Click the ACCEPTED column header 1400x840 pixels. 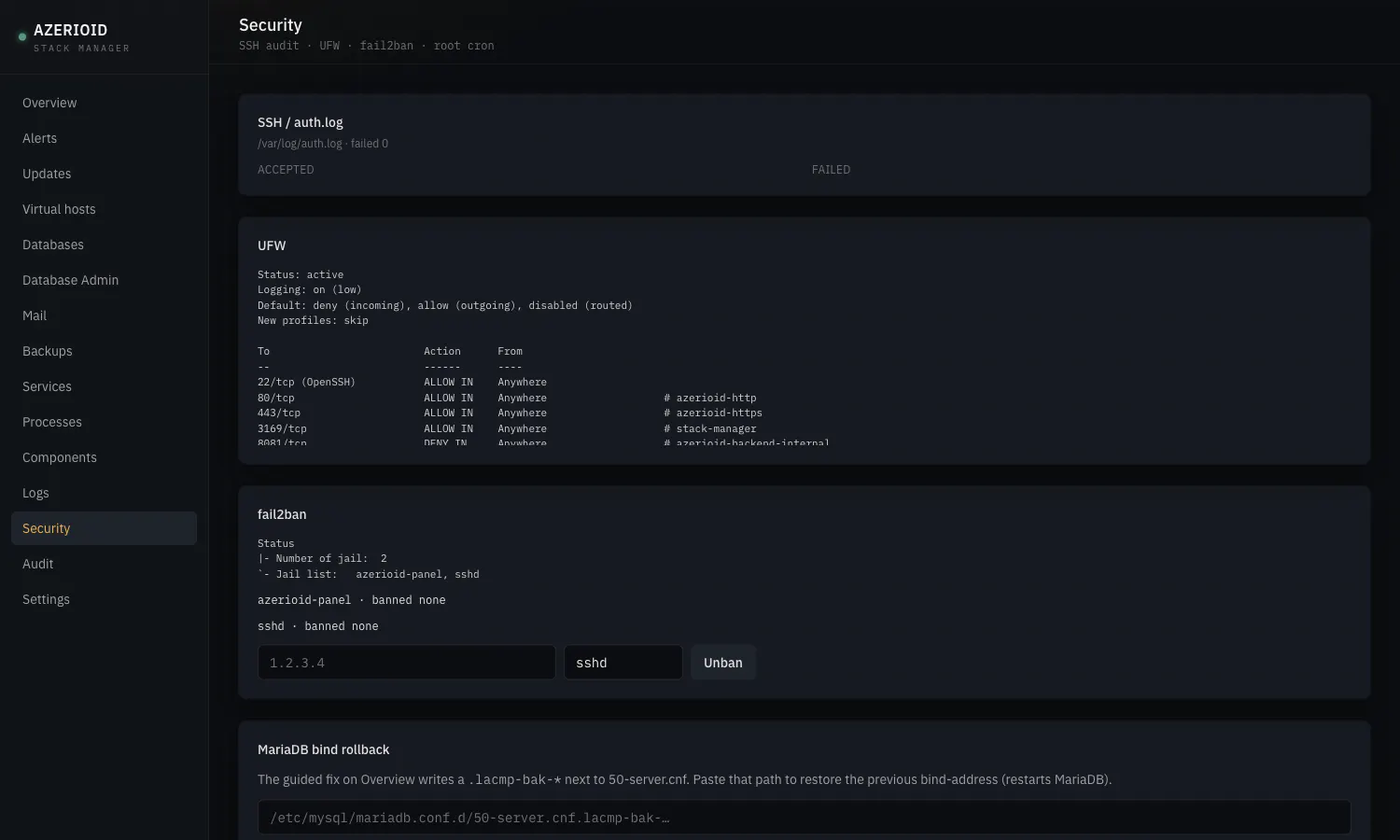coord(286,170)
